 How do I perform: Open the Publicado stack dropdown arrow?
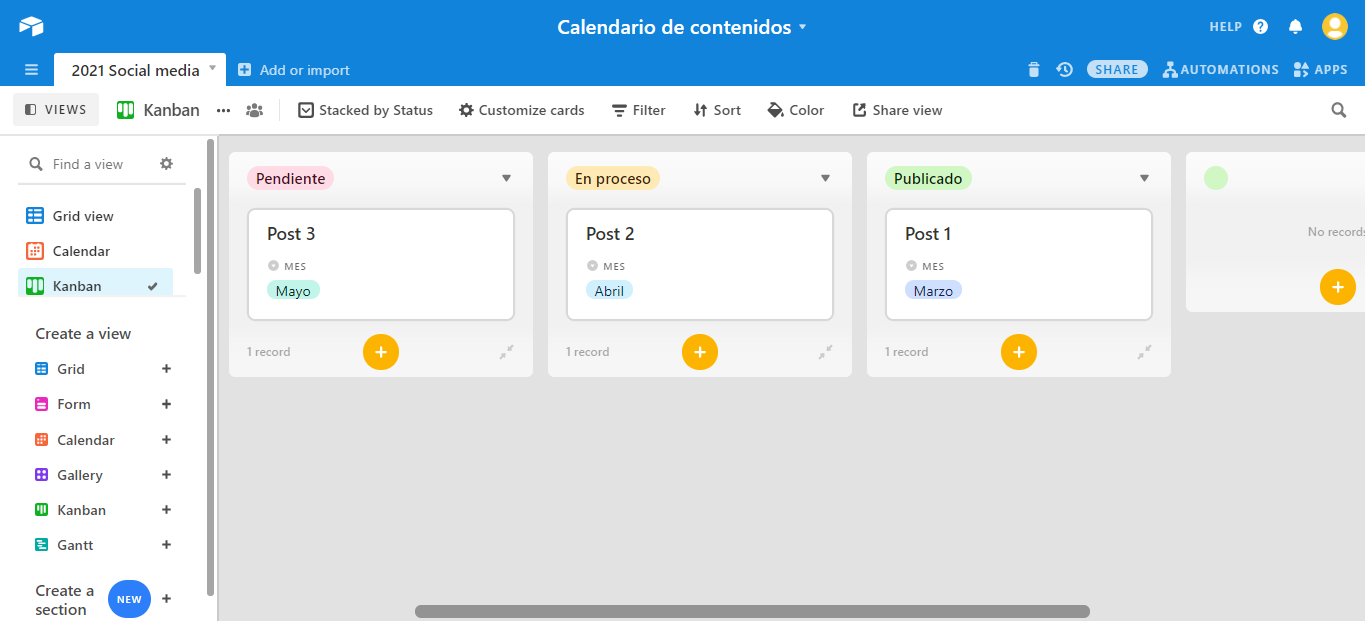[x=1144, y=178]
